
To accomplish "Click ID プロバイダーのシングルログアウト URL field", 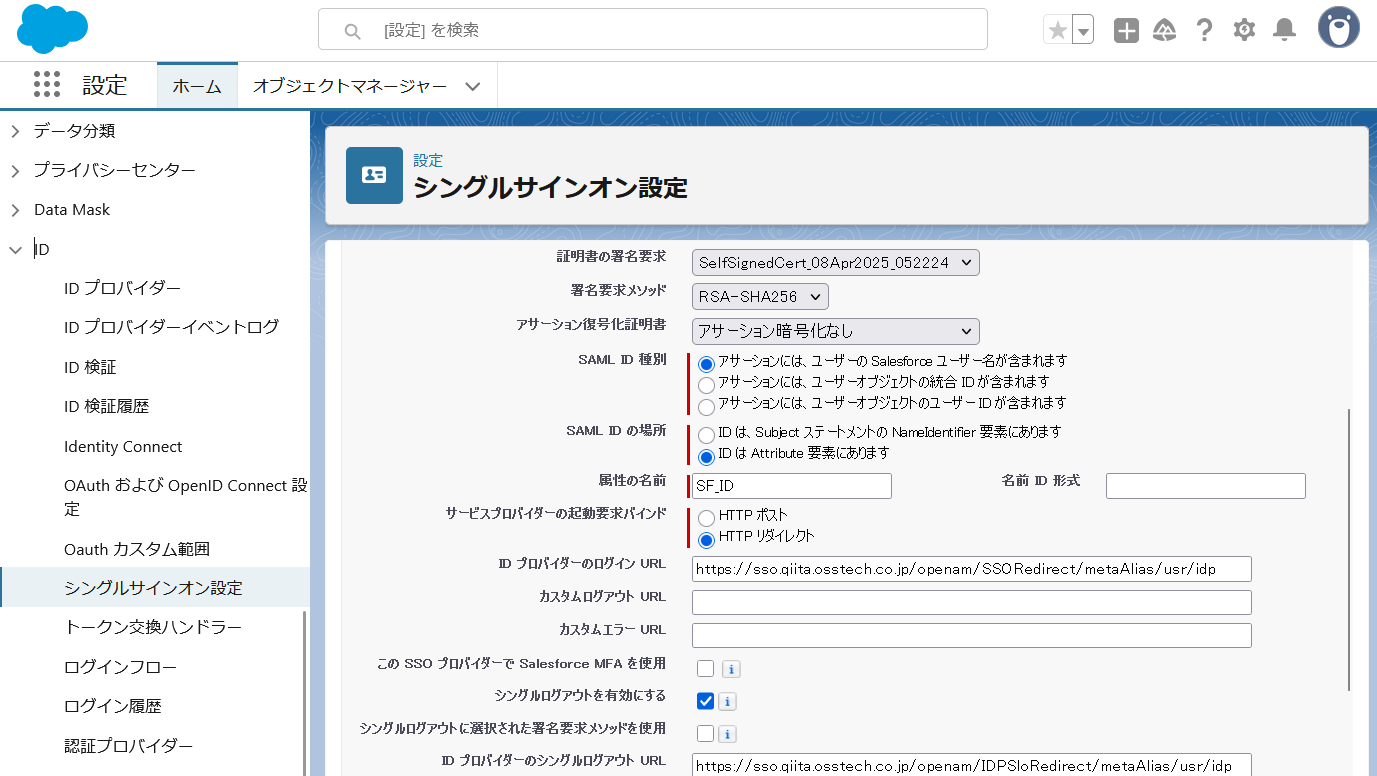I will 972,766.
